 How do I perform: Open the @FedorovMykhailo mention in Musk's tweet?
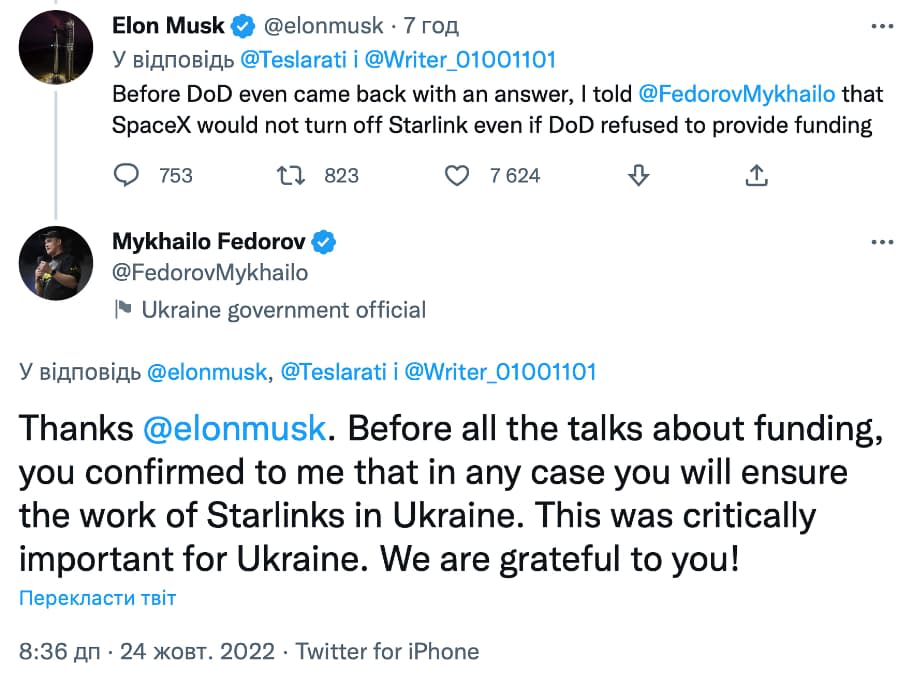pyautogui.click(x=738, y=95)
